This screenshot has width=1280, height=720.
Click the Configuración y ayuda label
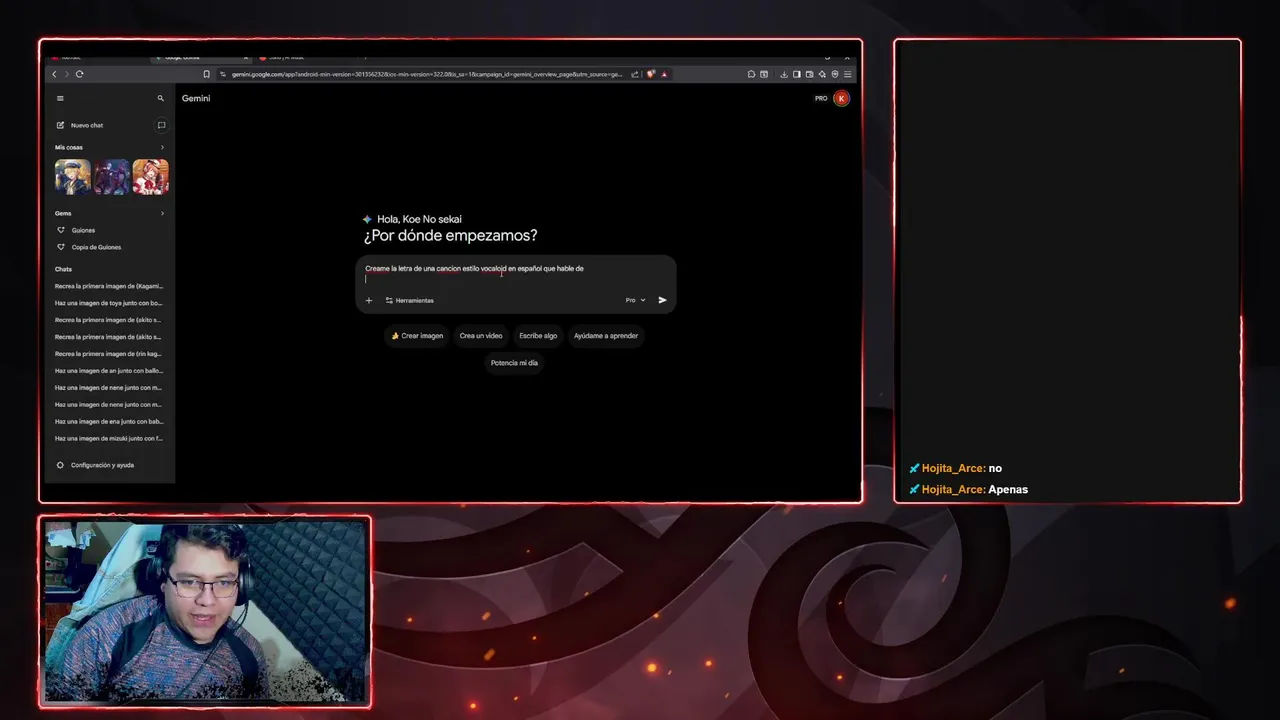102,465
